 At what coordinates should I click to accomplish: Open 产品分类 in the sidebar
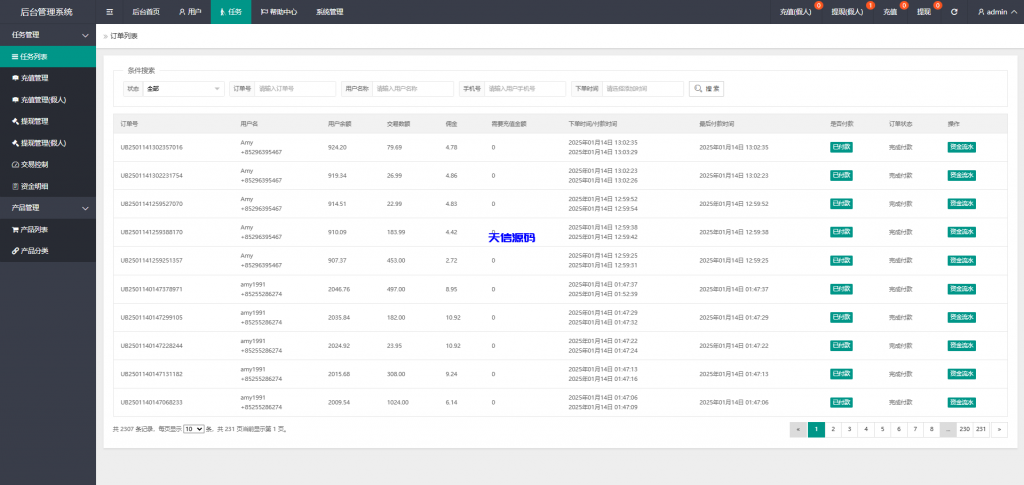(x=48, y=251)
